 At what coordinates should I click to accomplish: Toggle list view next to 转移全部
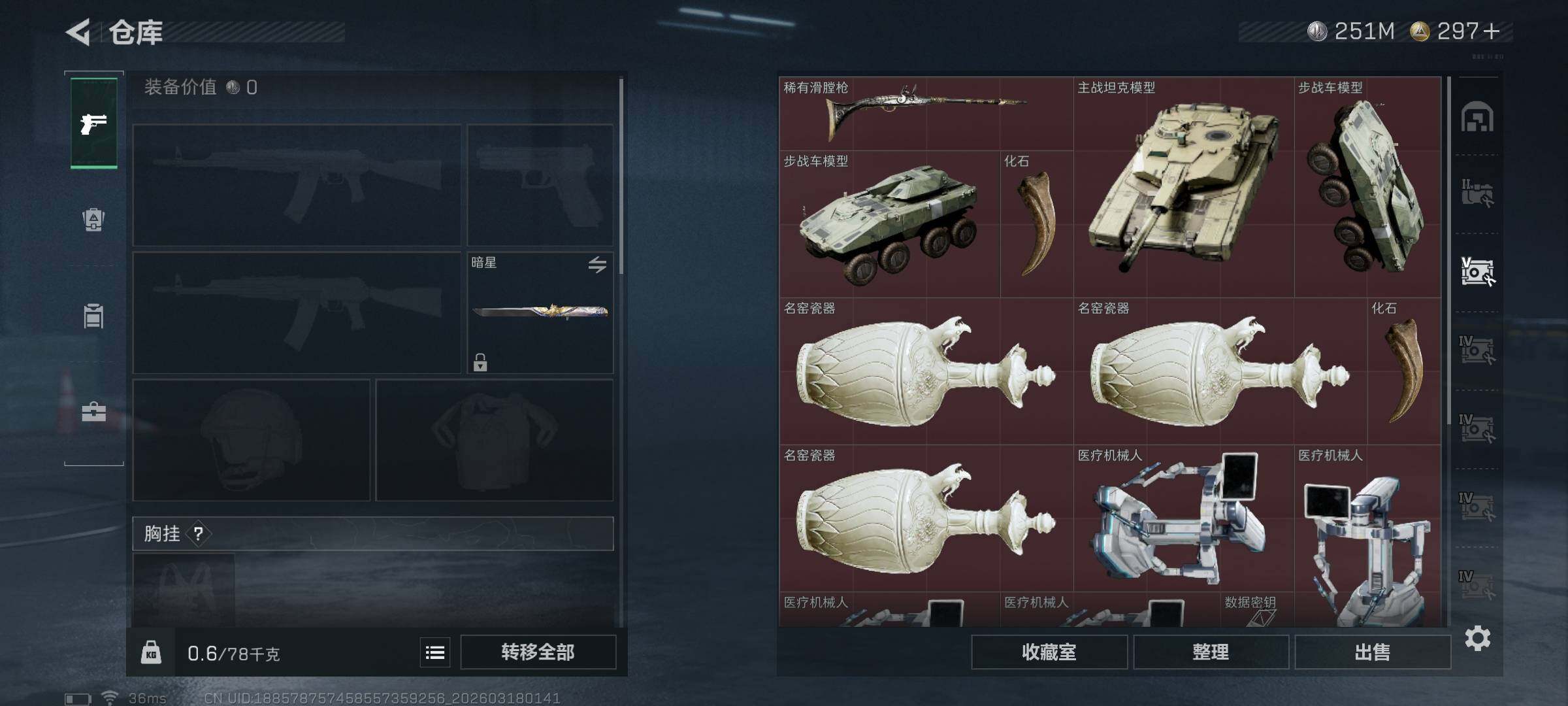click(x=435, y=652)
